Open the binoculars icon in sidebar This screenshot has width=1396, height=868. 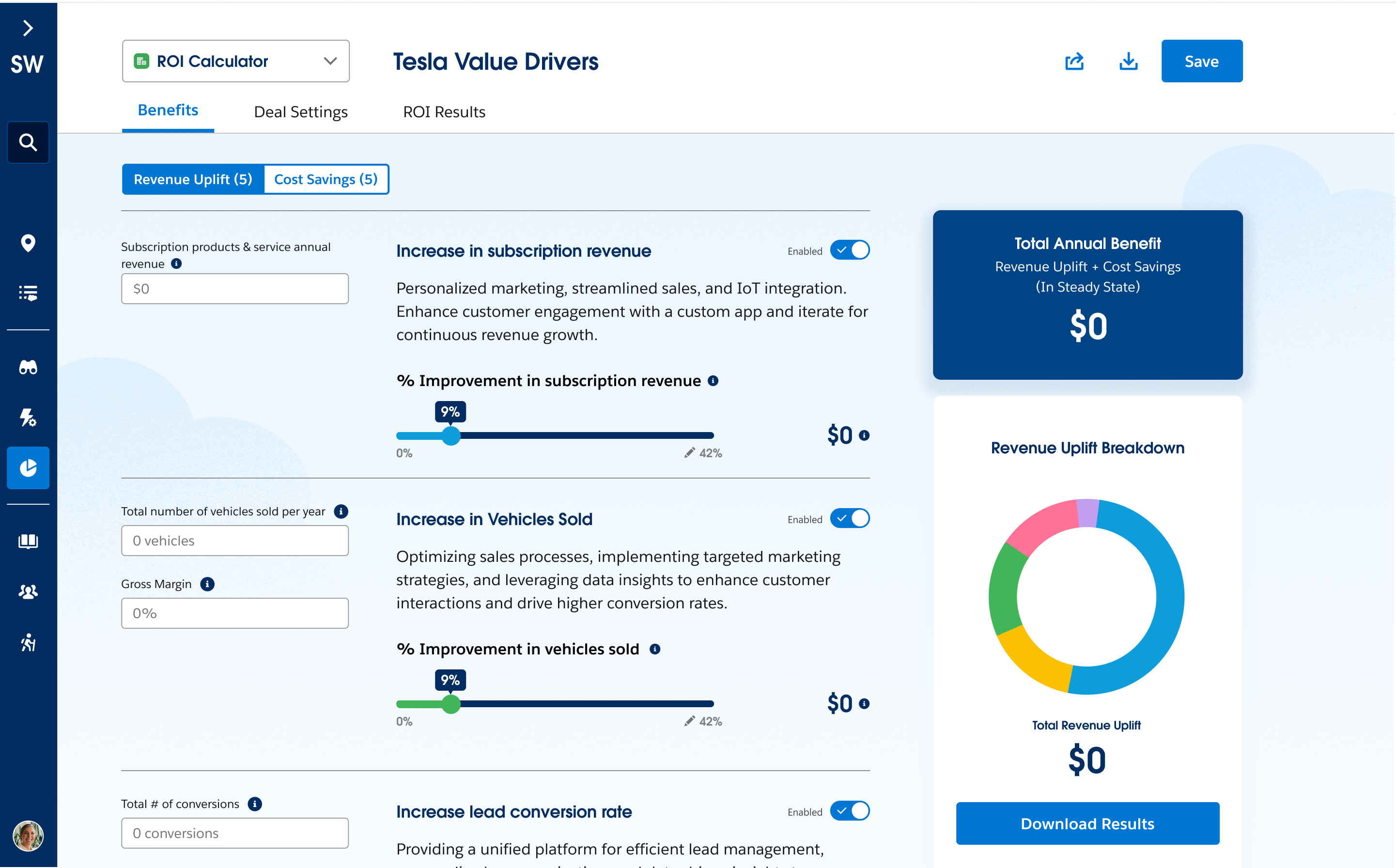28,367
